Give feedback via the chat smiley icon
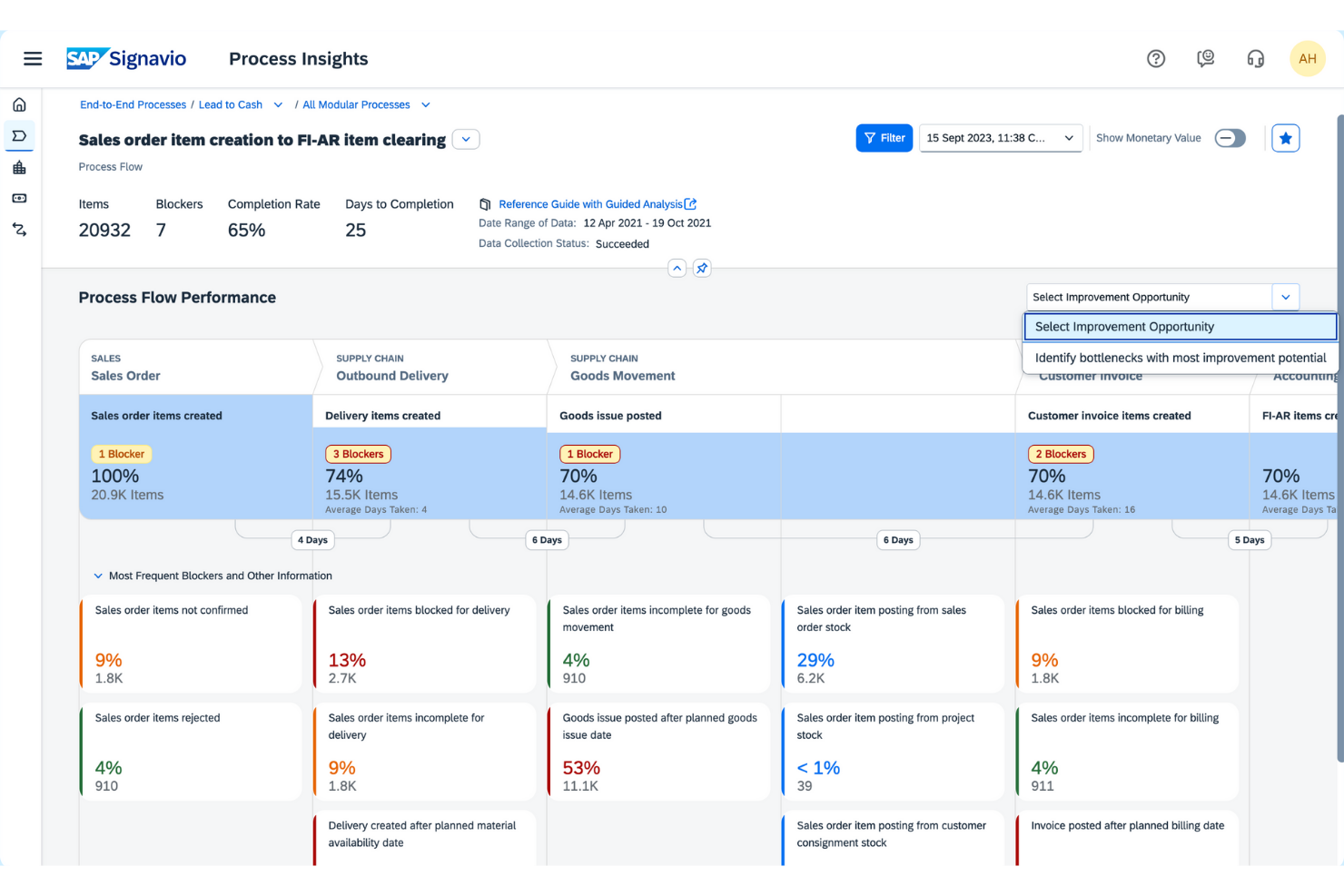The width and height of the screenshot is (1344, 896). point(1206,58)
